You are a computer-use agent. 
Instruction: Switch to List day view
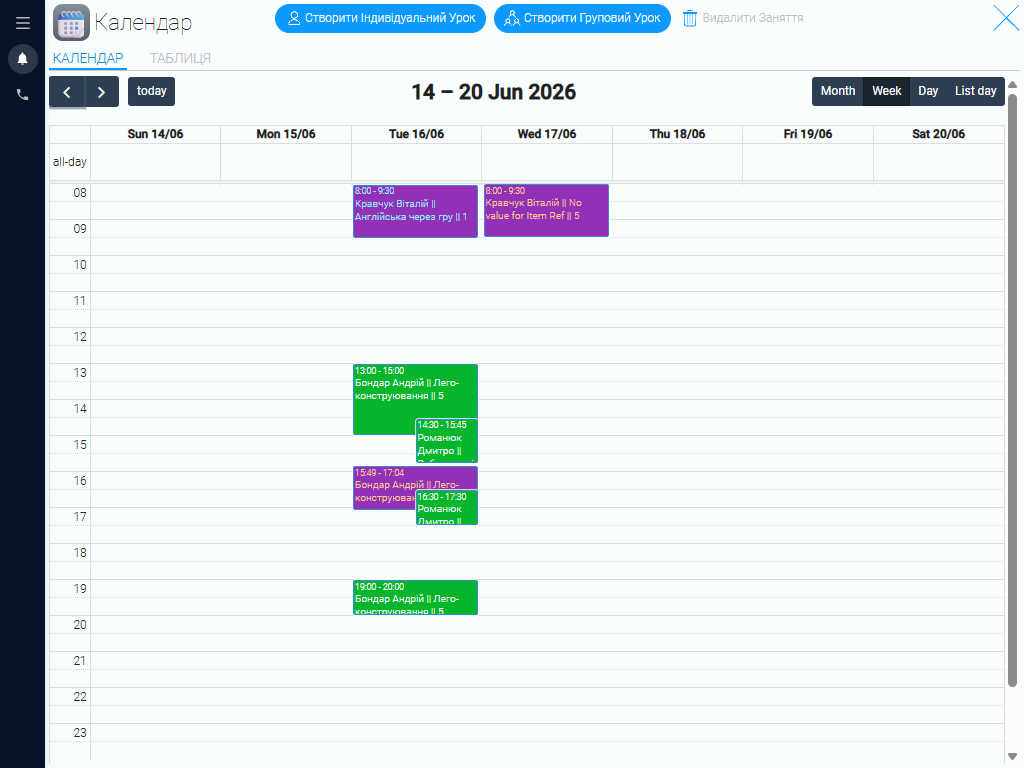pos(976,91)
